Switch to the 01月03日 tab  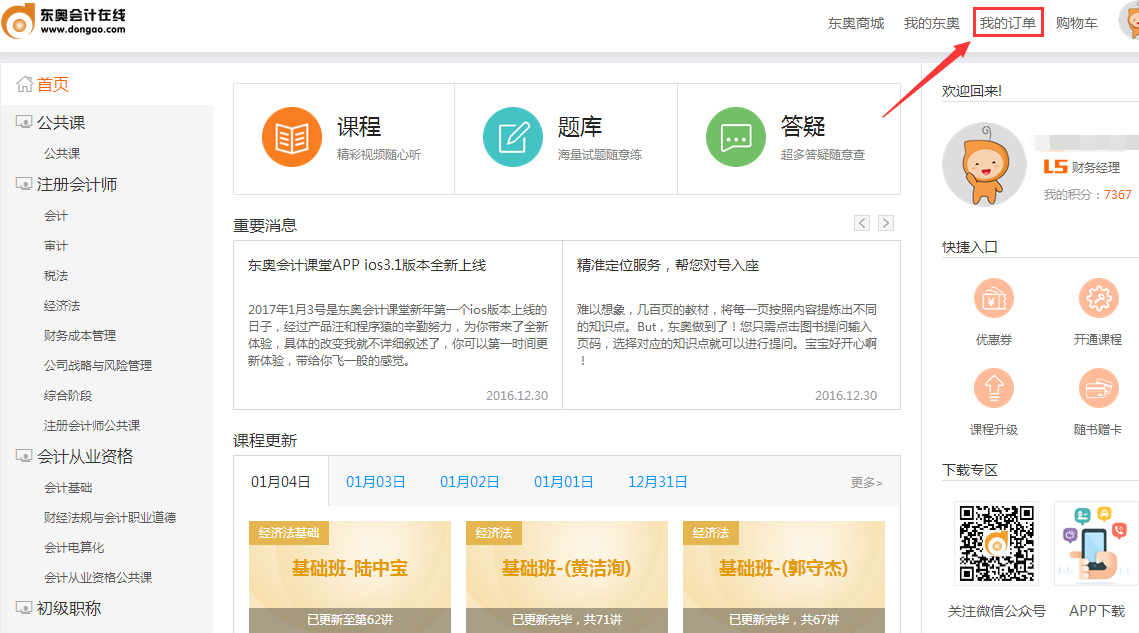coord(374,481)
